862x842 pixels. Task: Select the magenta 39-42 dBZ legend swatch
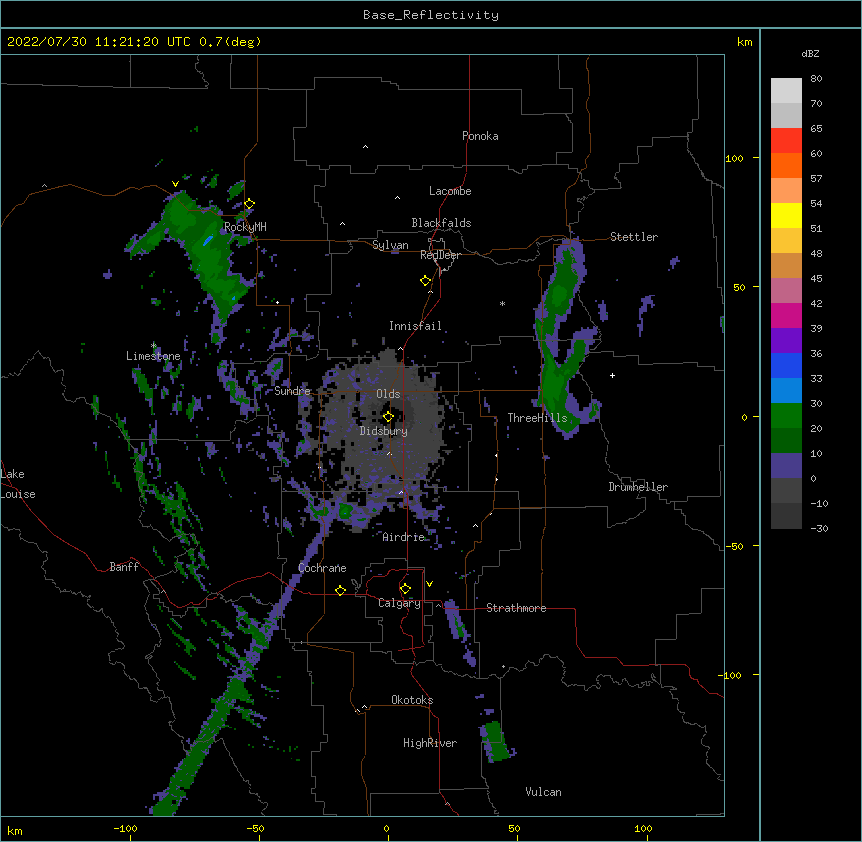[x=786, y=315]
